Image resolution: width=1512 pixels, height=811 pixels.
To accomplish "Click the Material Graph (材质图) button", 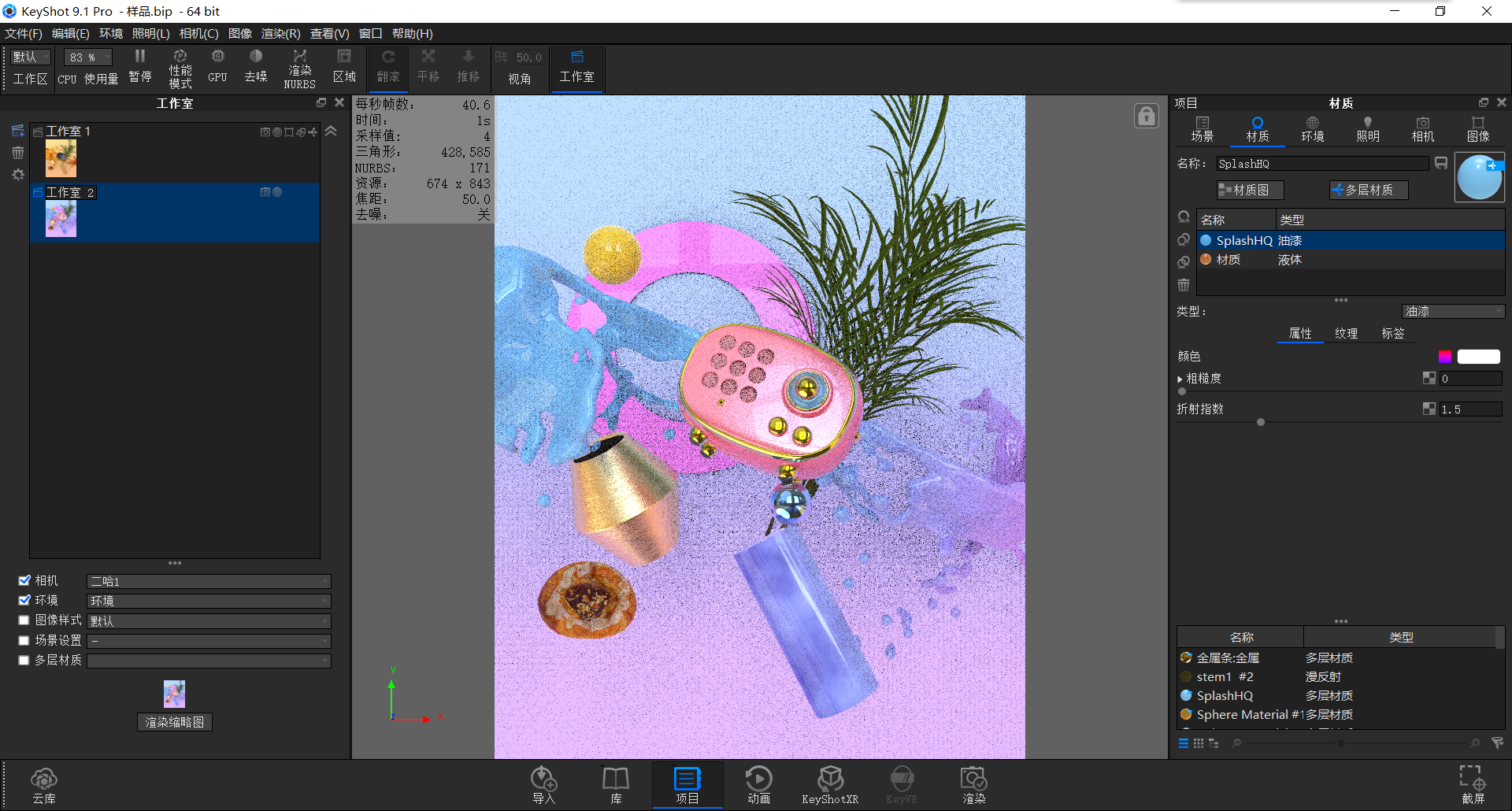I will coord(1250,190).
